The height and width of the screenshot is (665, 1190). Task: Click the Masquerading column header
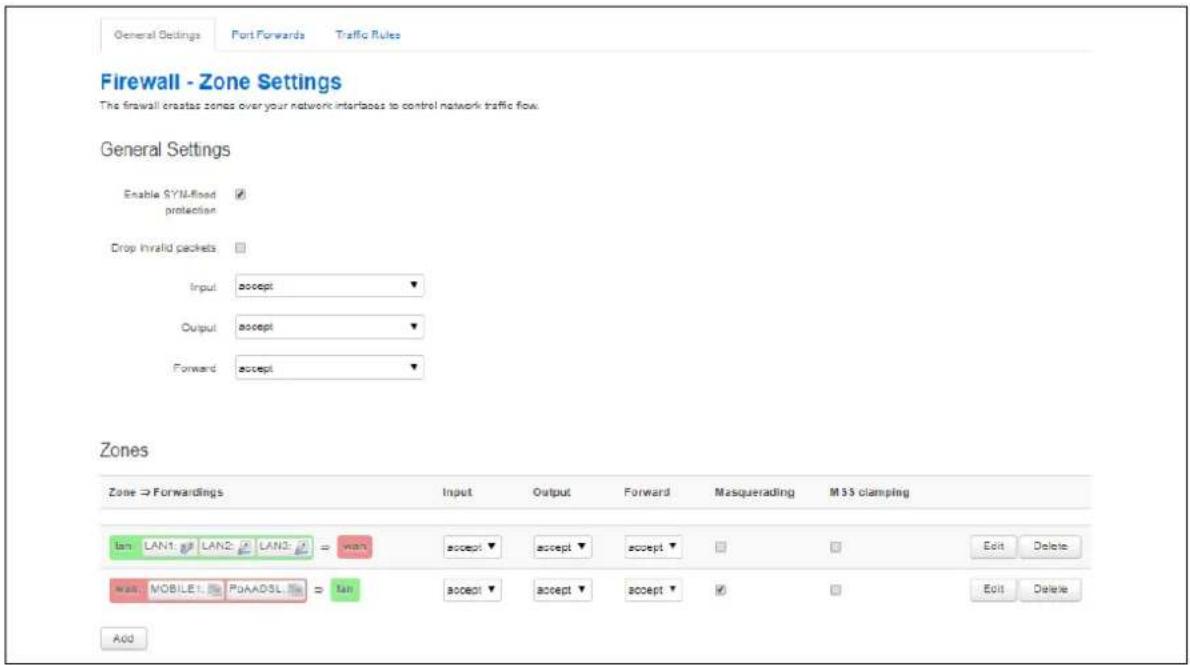point(754,493)
